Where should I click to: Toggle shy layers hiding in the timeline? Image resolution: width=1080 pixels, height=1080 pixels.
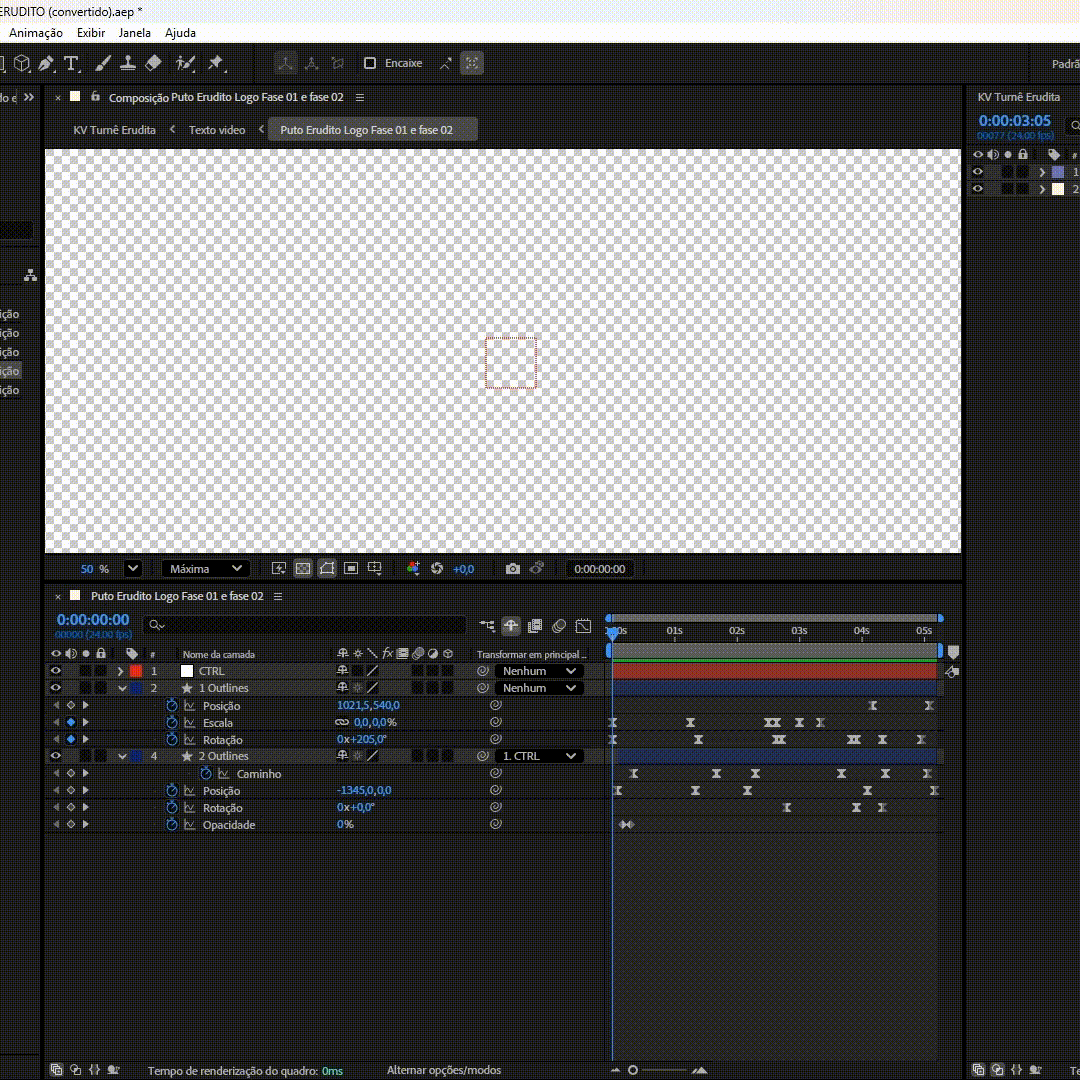(x=510, y=625)
